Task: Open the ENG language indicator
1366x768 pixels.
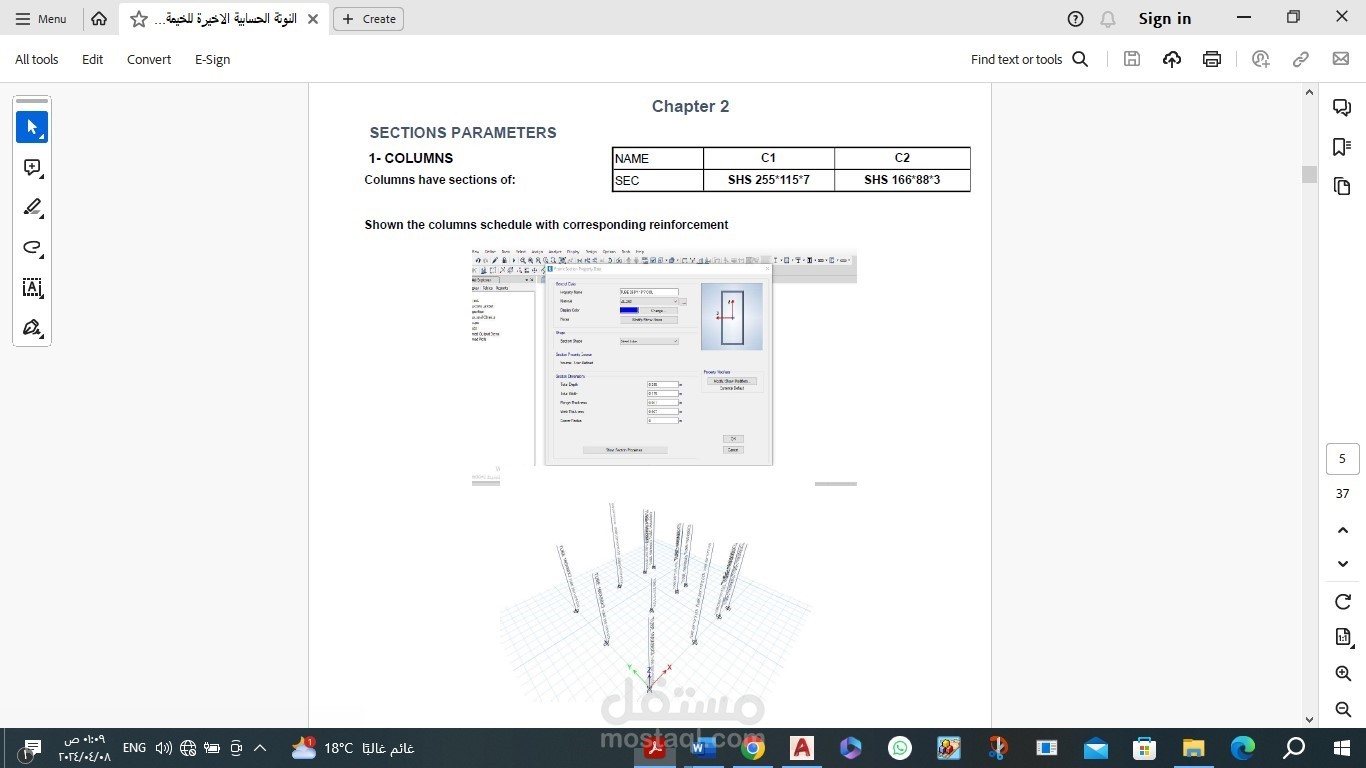Action: [134, 748]
